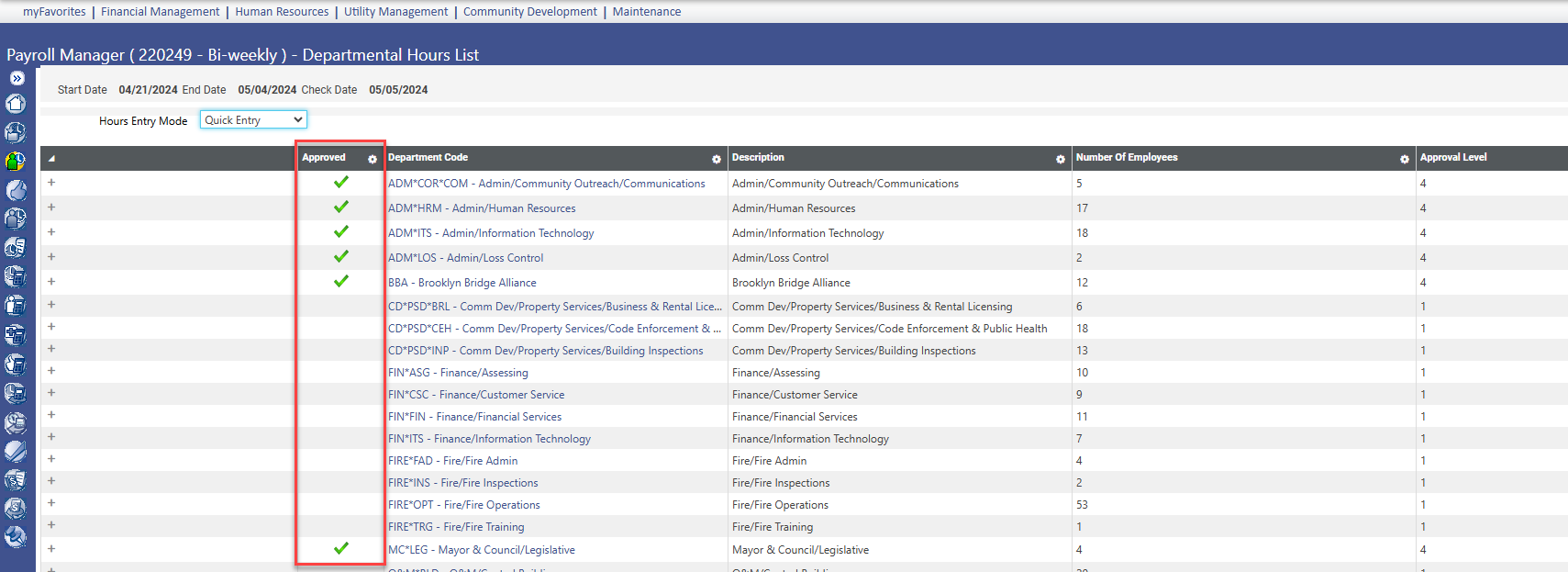
Task: Click description cell 'Brooklyn Bridge Alliance'
Action: [x=791, y=283]
